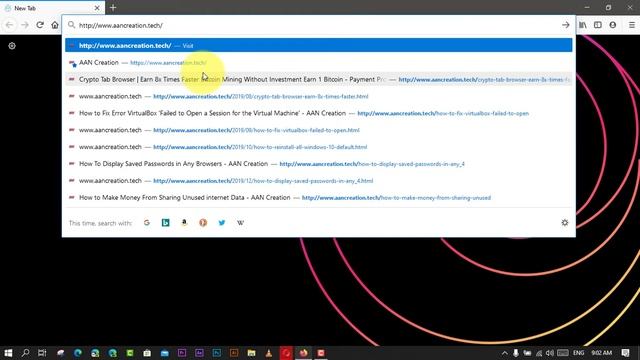The height and width of the screenshot is (360, 640).
Task: Open a new tab with plus button
Action: (x=113, y=8)
